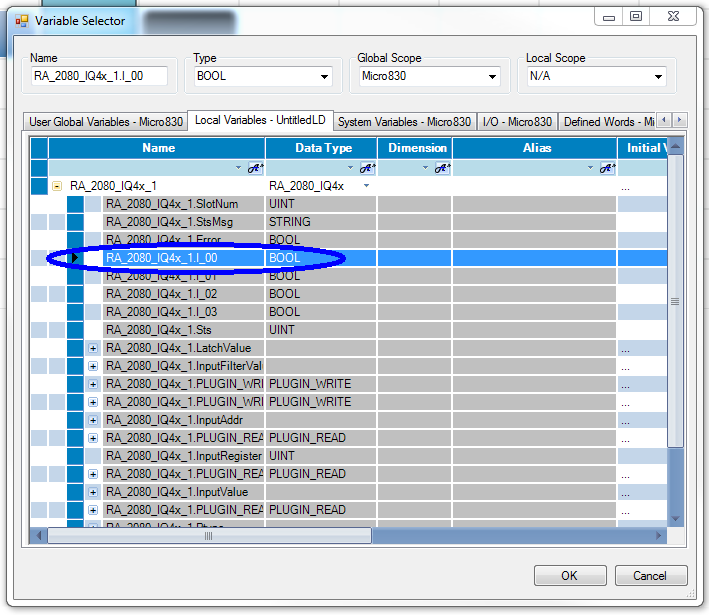
Task: Expand the InputAddr variable node
Action: click(x=93, y=420)
